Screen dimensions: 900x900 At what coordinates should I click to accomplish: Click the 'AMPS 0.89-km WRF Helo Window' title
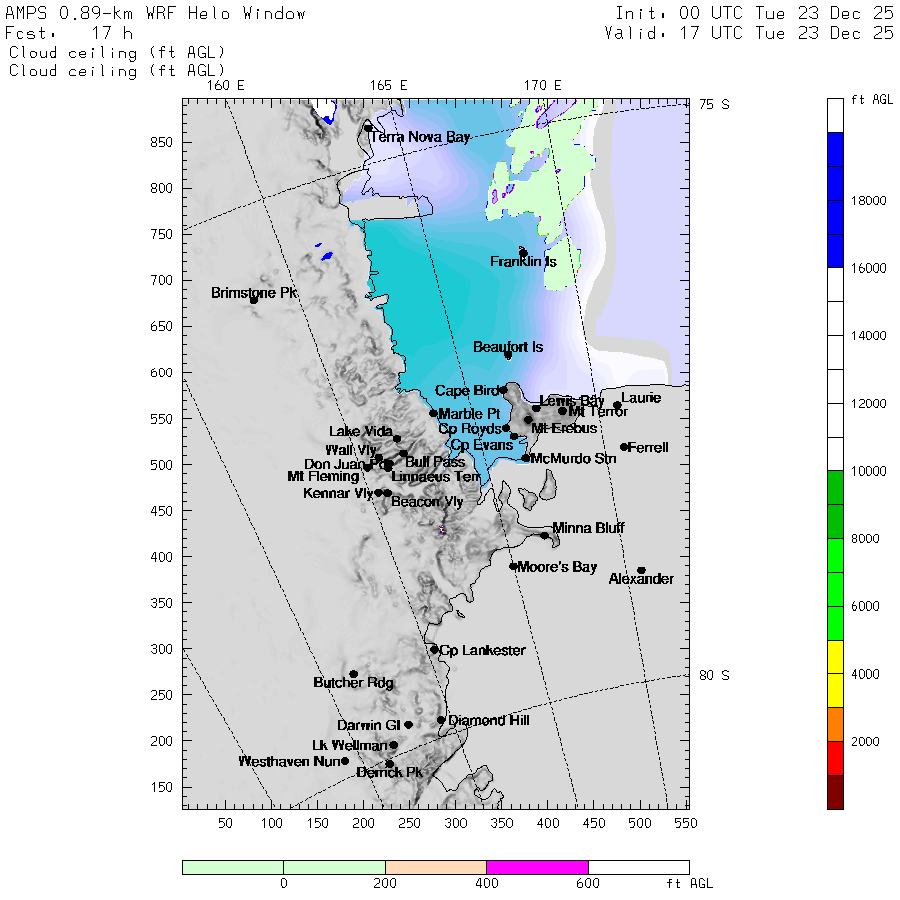155,13
